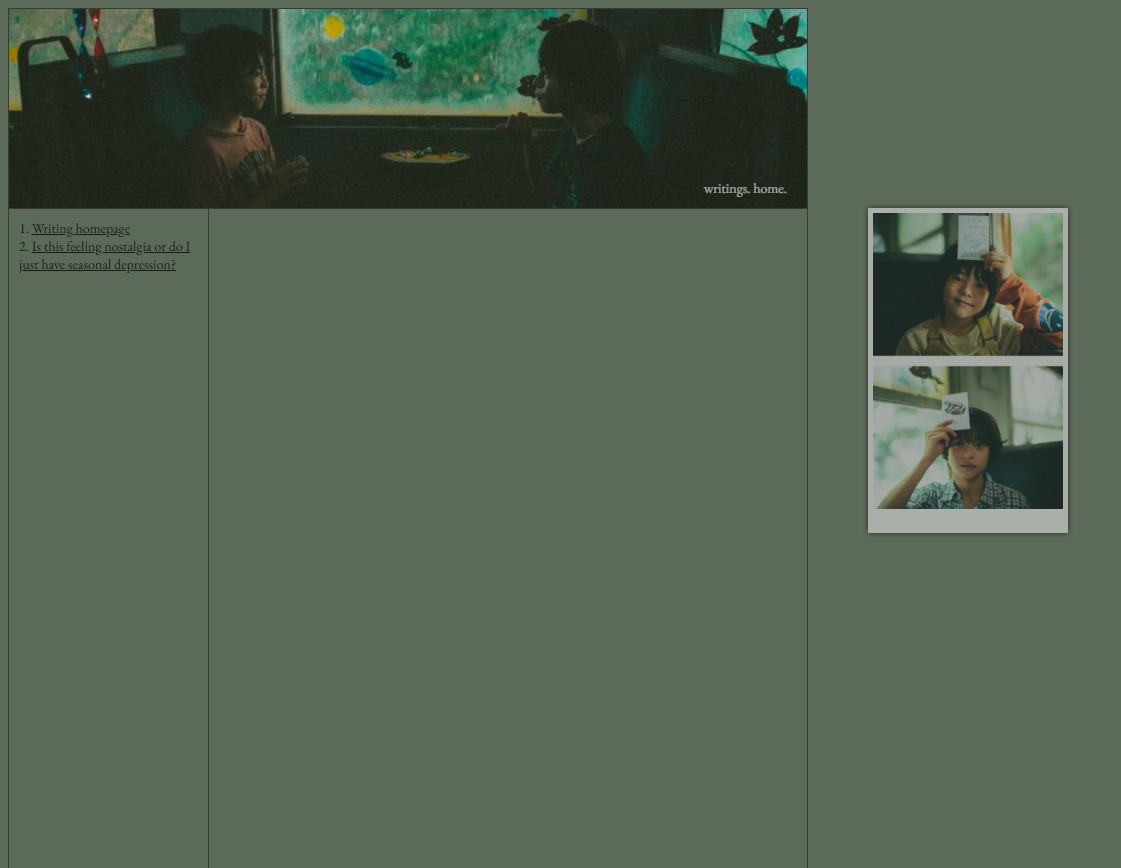Click the plate of snacks in banner
Image resolution: width=1121 pixels, height=868 pixels.
pyautogui.click(x=426, y=155)
